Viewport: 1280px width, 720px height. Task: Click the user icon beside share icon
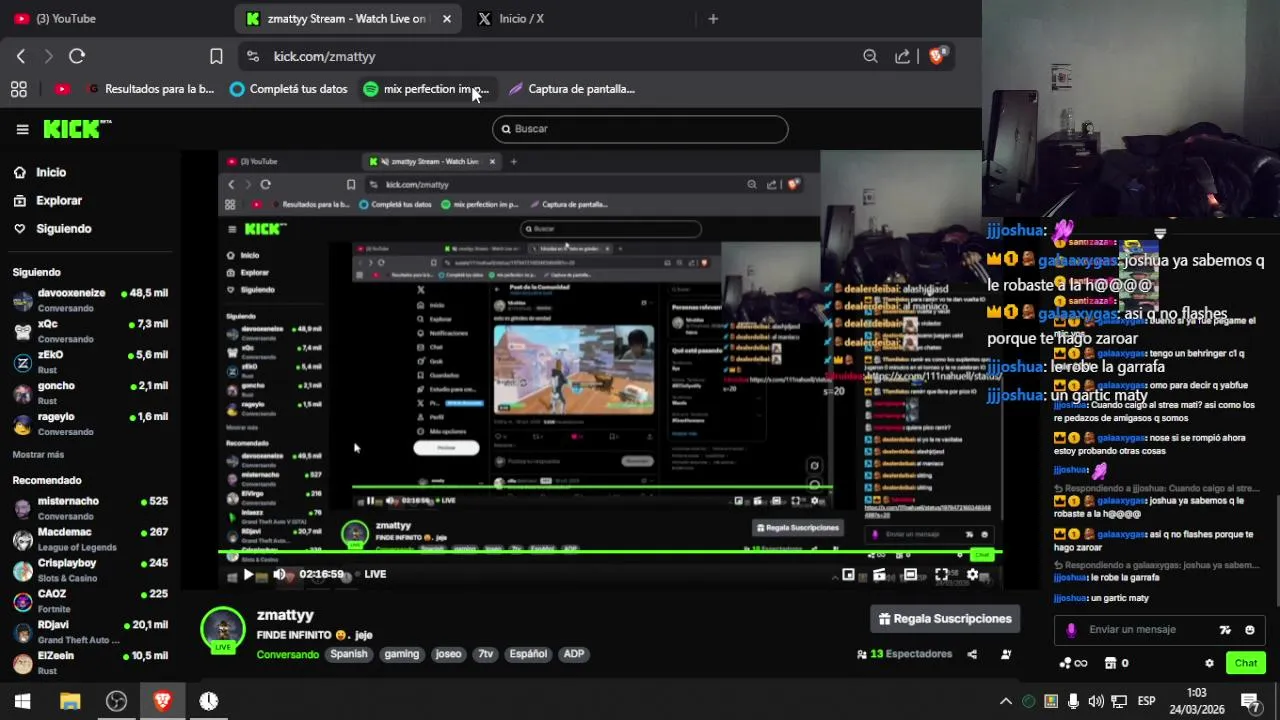tap(1006, 654)
